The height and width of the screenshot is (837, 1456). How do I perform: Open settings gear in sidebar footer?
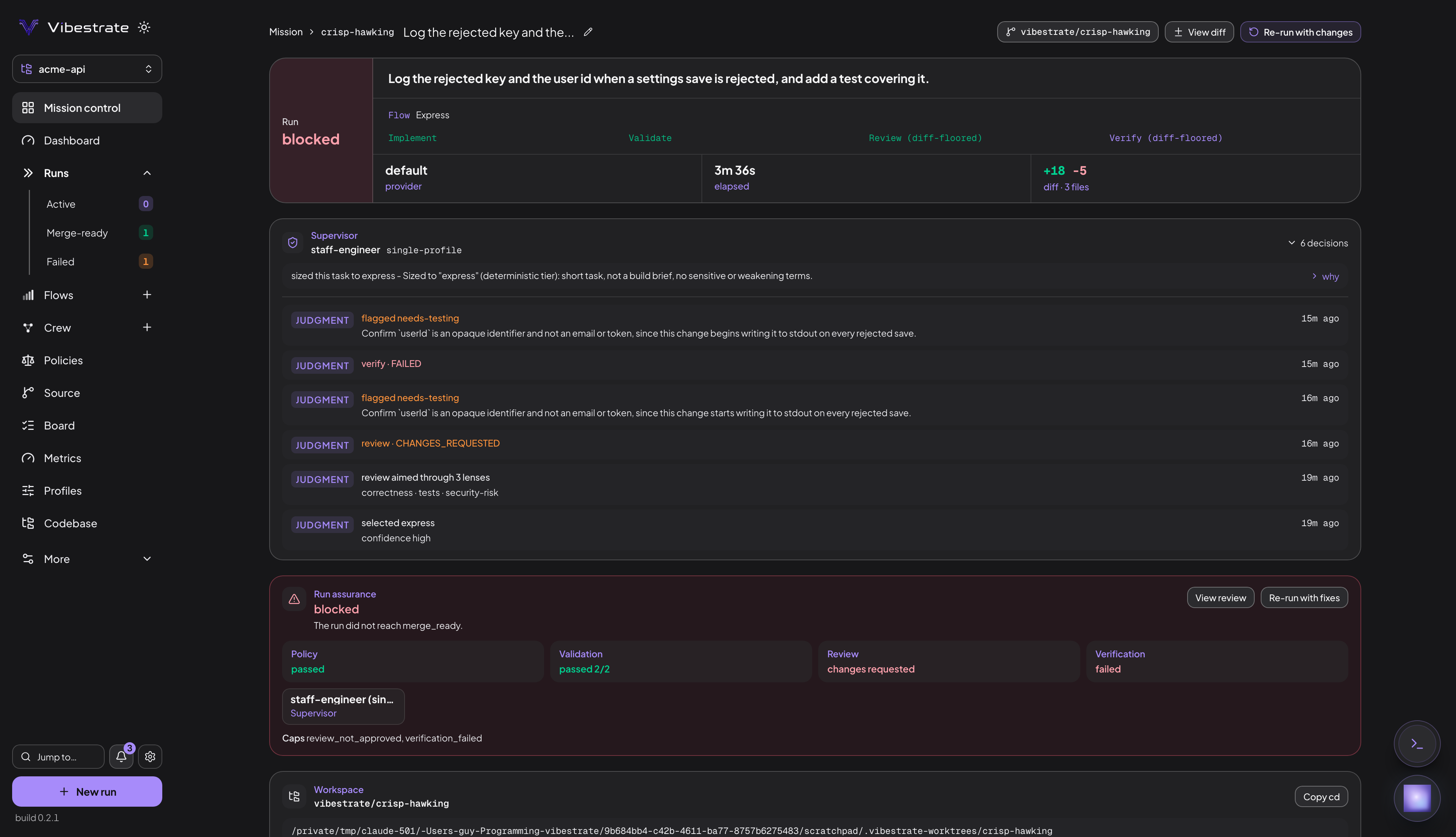(x=150, y=757)
